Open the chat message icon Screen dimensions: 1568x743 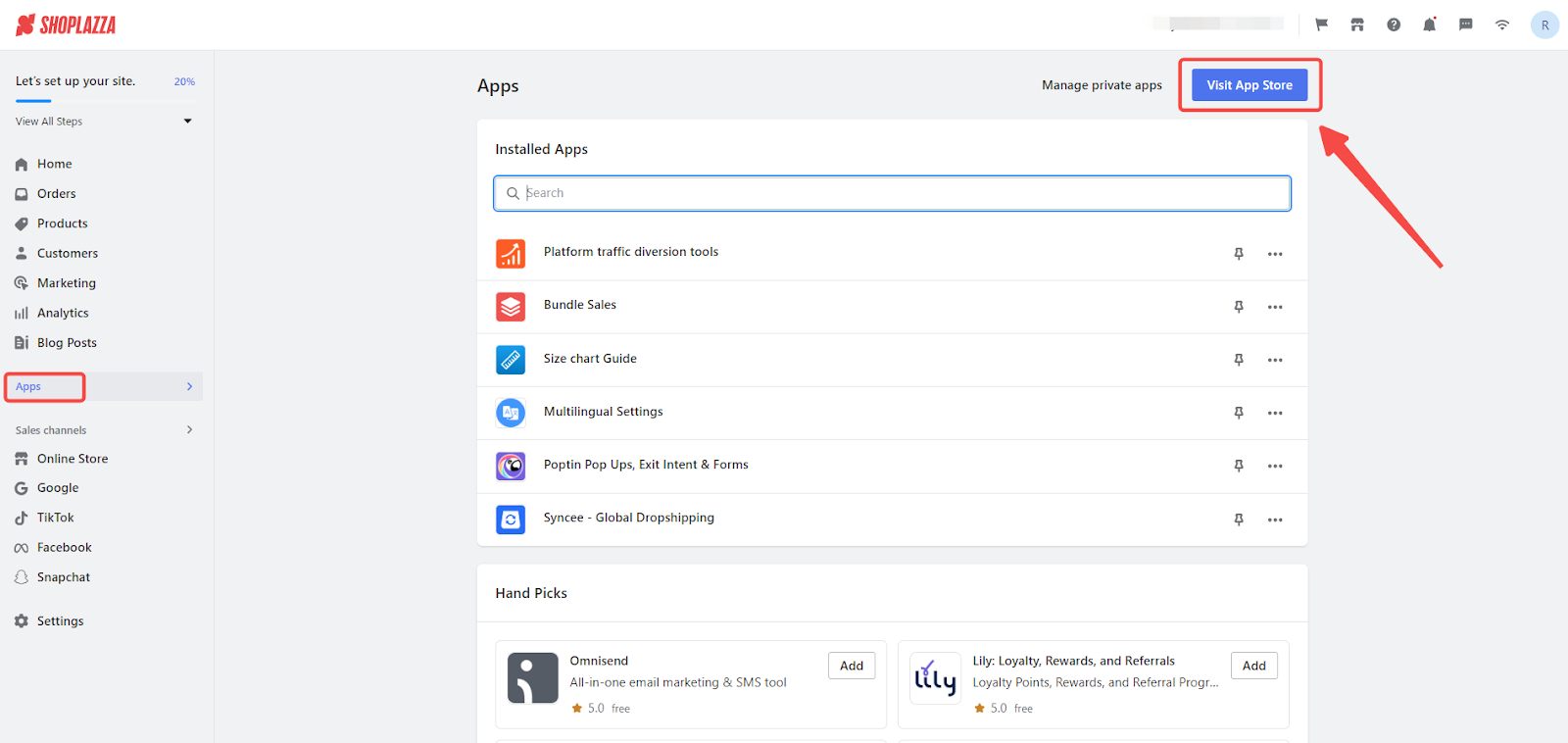click(1466, 25)
